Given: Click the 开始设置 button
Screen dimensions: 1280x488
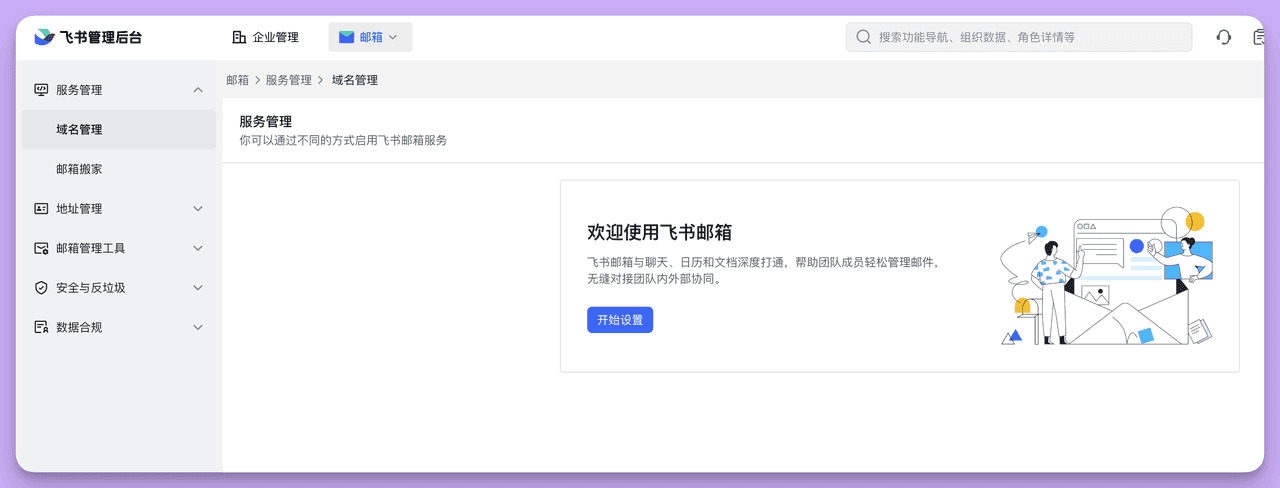Looking at the screenshot, I should (x=620, y=320).
